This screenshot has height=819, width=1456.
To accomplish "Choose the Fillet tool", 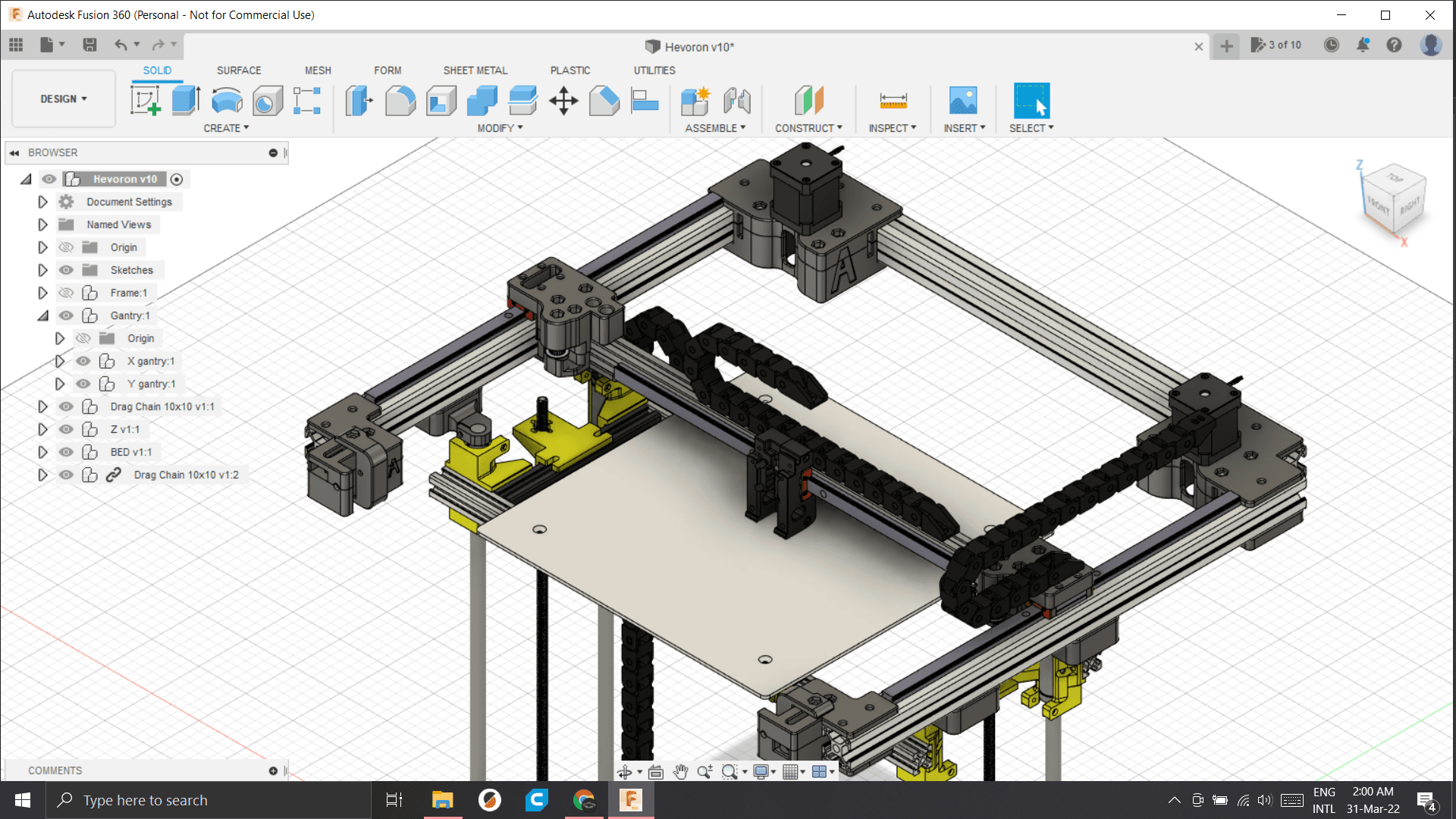I will tap(400, 100).
